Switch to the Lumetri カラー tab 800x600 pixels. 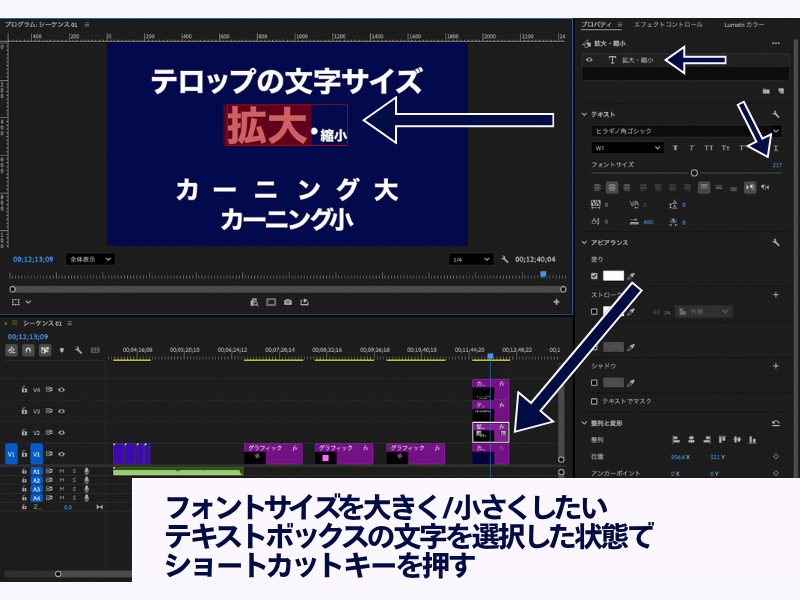(x=745, y=24)
